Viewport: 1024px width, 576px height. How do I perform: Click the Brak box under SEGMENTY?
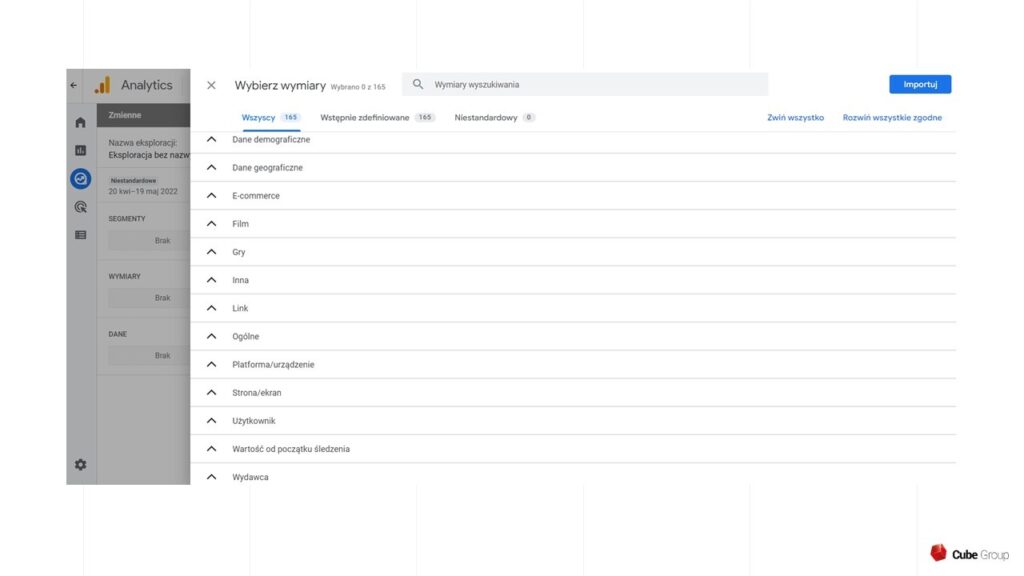(149, 240)
